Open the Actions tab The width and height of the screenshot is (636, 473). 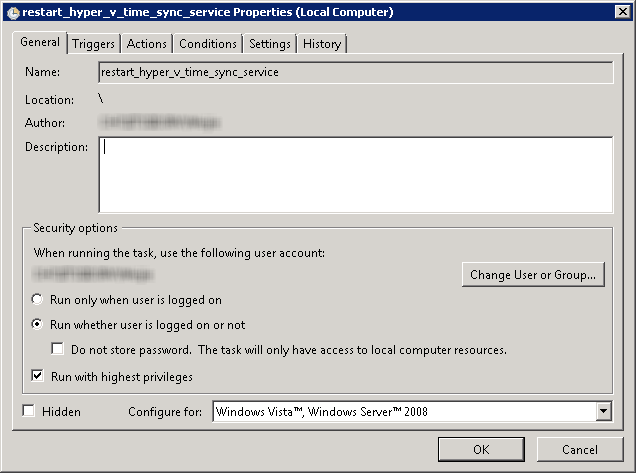click(146, 44)
